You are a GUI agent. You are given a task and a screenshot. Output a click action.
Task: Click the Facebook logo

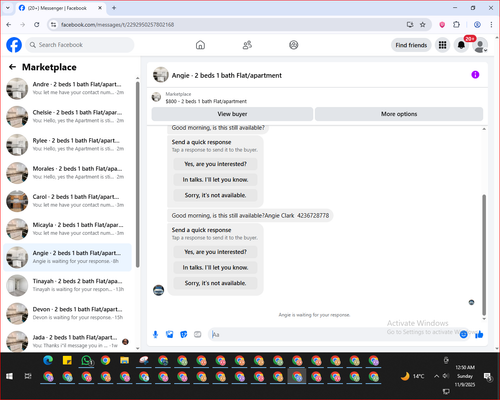(14, 45)
